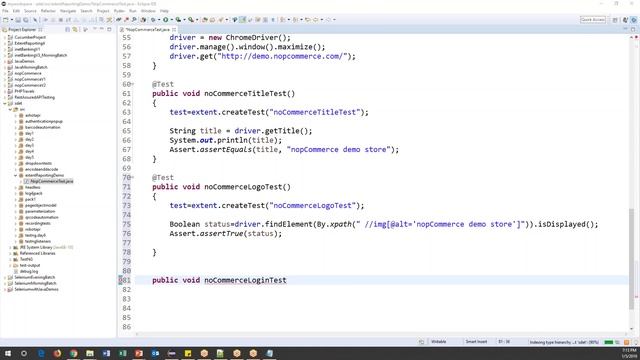This screenshot has height=360, width=640.
Task: Click the editor horizontal scrollbar
Action: click(x=382, y=334)
